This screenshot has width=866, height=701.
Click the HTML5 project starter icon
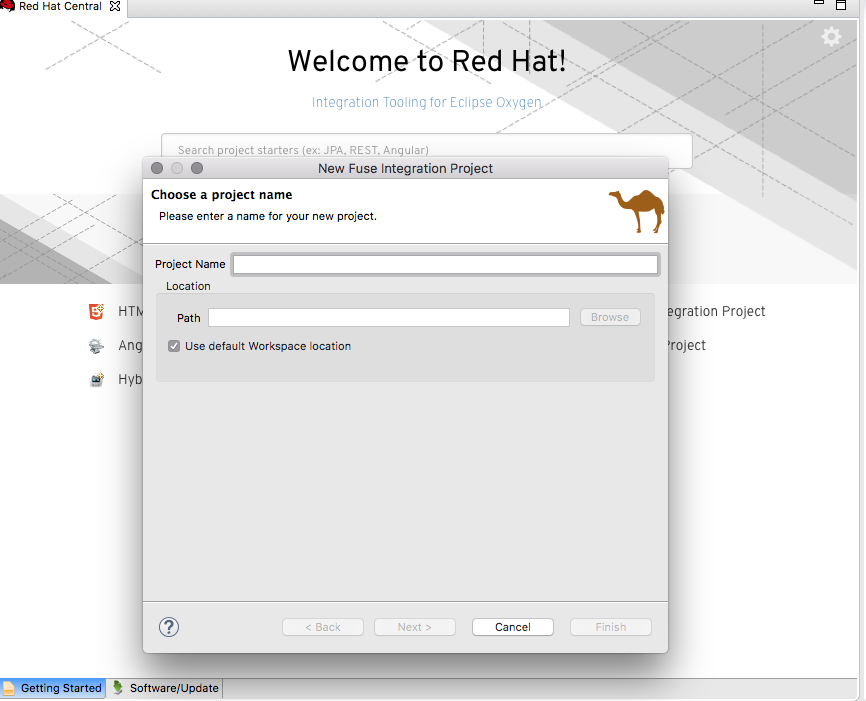tap(96, 312)
